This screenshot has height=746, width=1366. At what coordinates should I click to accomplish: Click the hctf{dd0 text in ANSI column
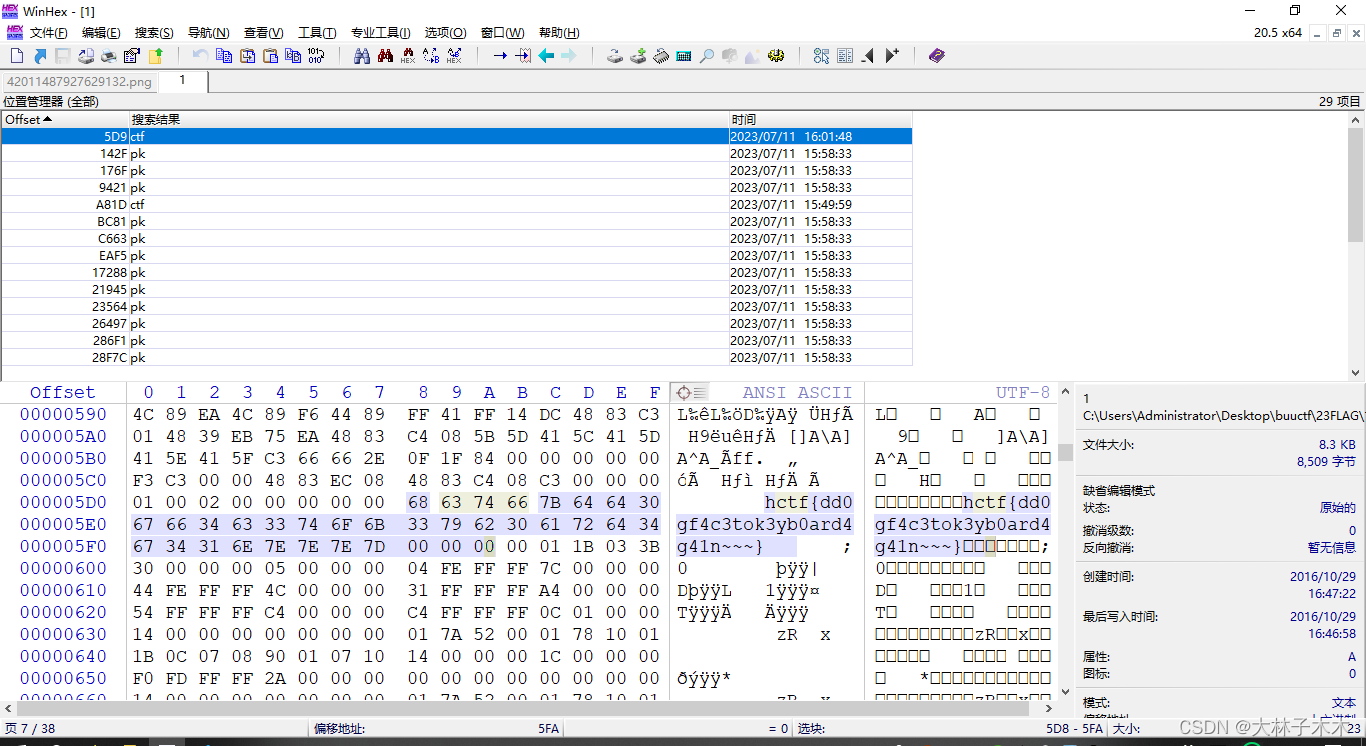coord(809,502)
